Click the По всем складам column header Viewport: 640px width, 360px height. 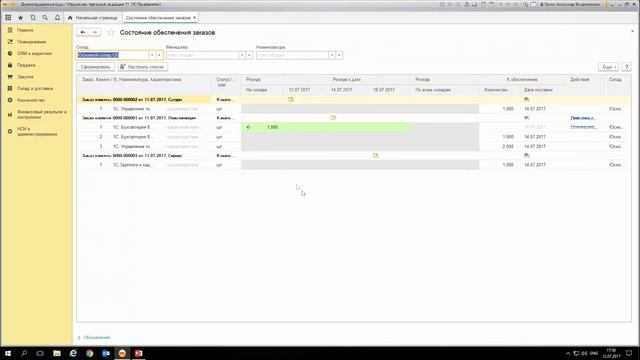point(433,90)
